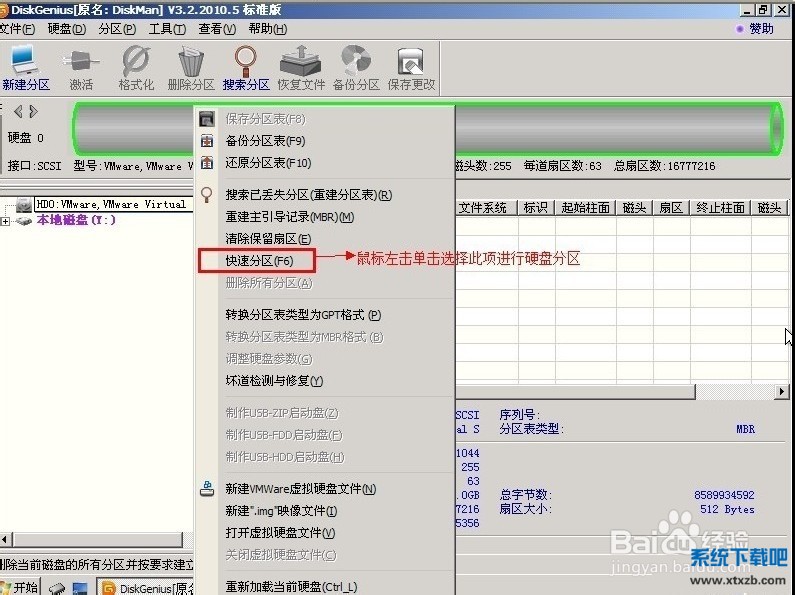Image resolution: width=795 pixels, height=595 pixels.
Task: Click the 赞助 (Sponsor) link at top right
Action: tap(760, 29)
